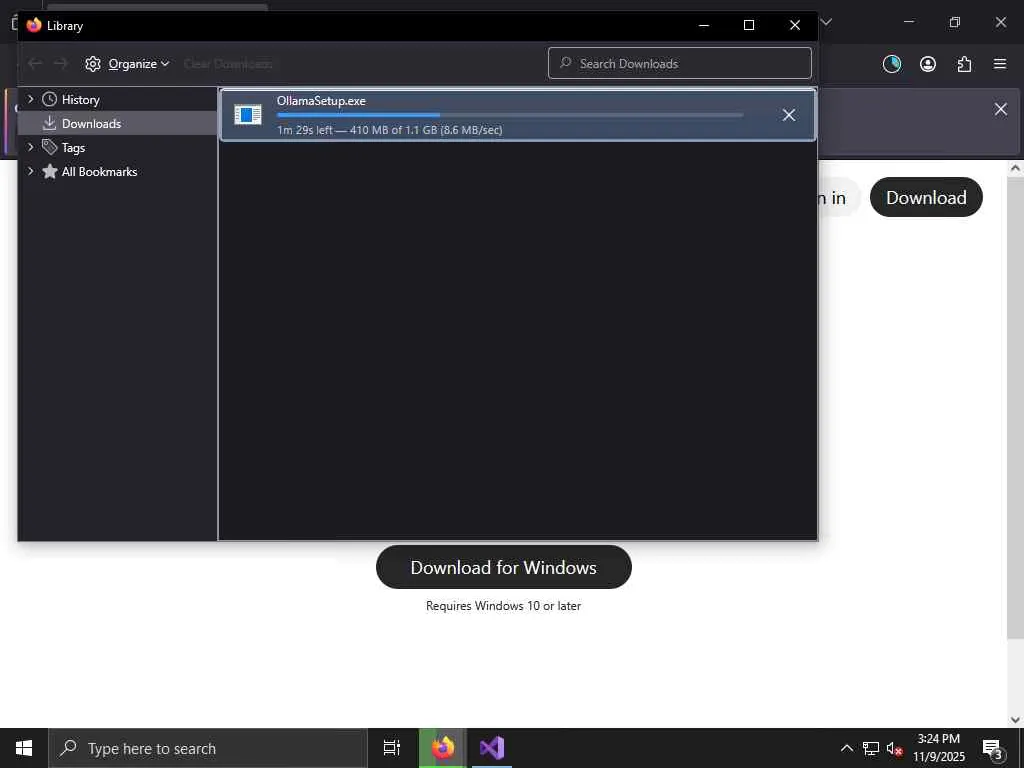Viewport: 1024px width, 768px height.
Task: Select the OllamaSetup.exe download entry
Action: pos(518,115)
